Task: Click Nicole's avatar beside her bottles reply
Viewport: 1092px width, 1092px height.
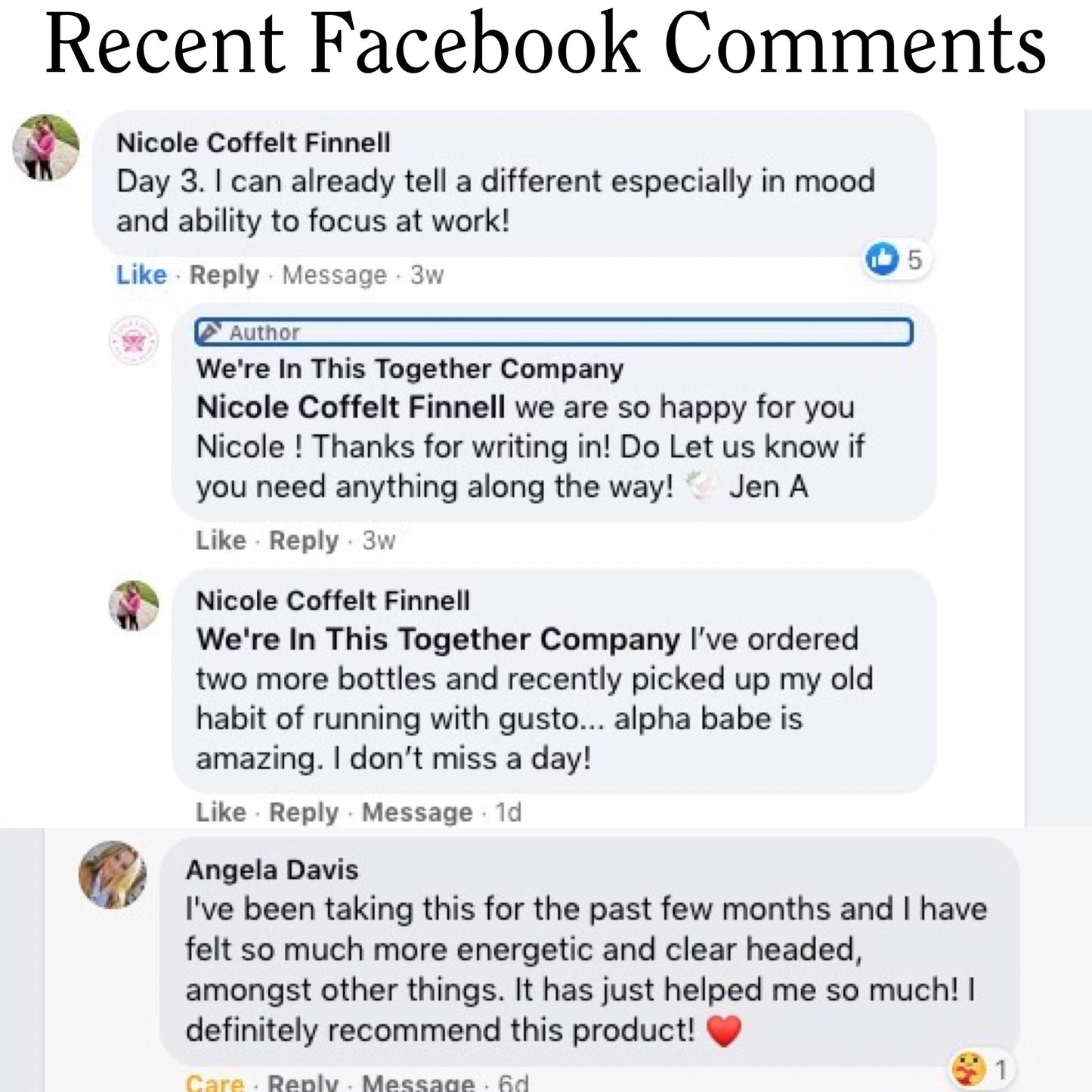Action: (x=134, y=605)
